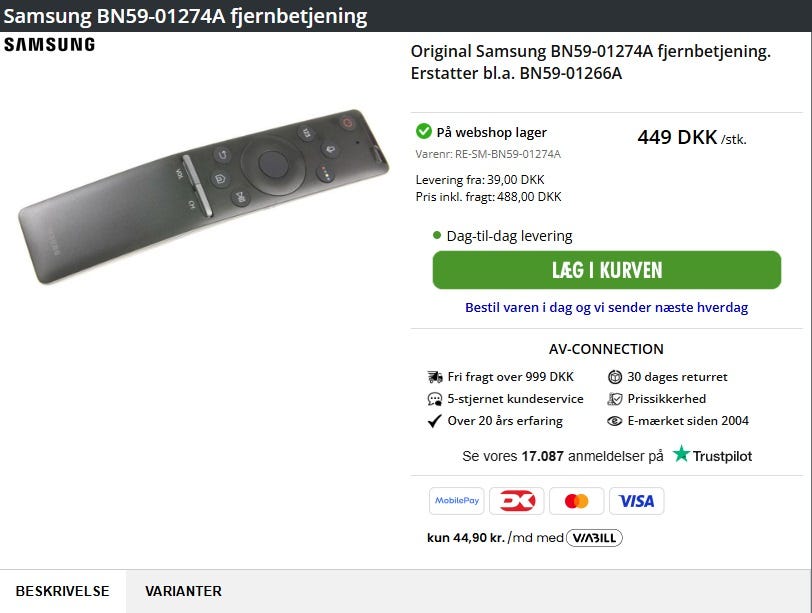The image size is (812, 613).
Task: Click the ViaBill logo badge
Action: (594, 538)
